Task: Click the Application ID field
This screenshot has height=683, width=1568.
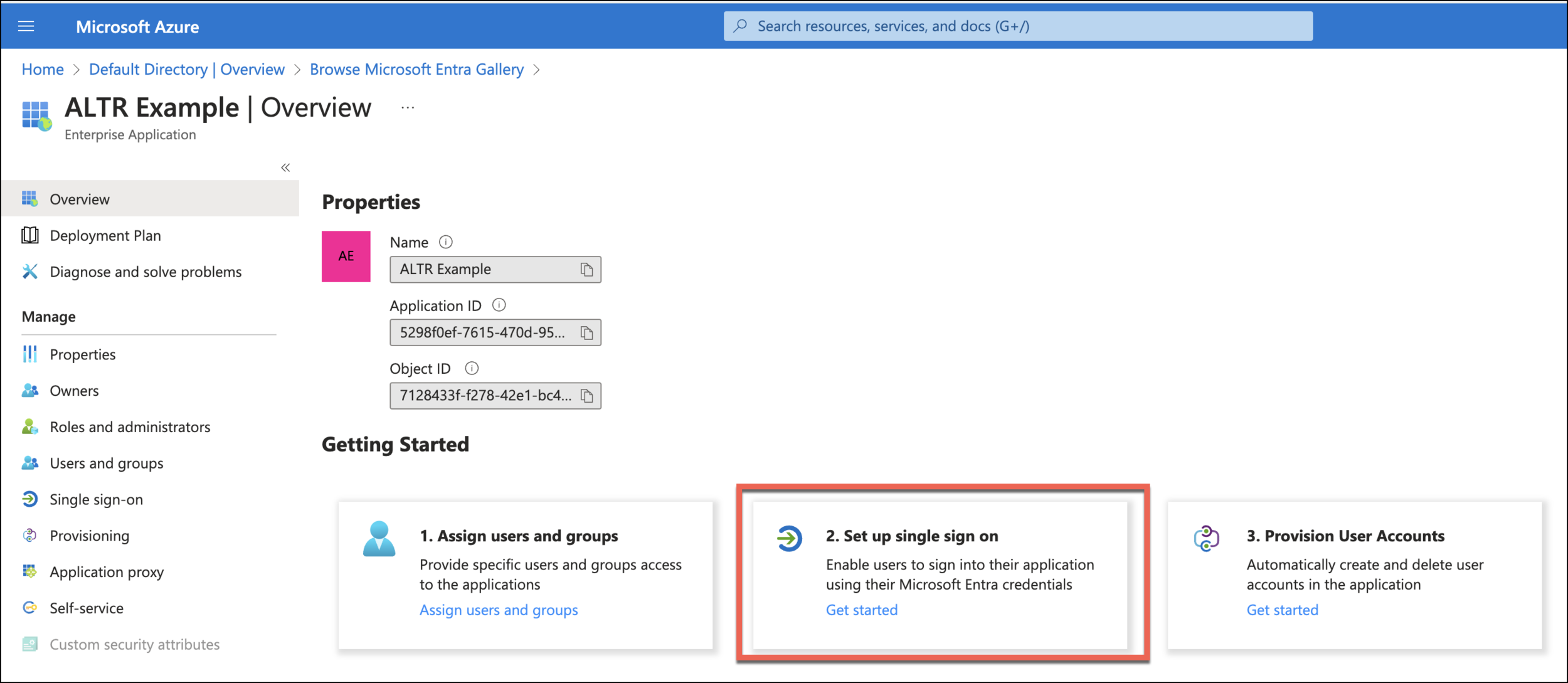Action: coord(495,332)
